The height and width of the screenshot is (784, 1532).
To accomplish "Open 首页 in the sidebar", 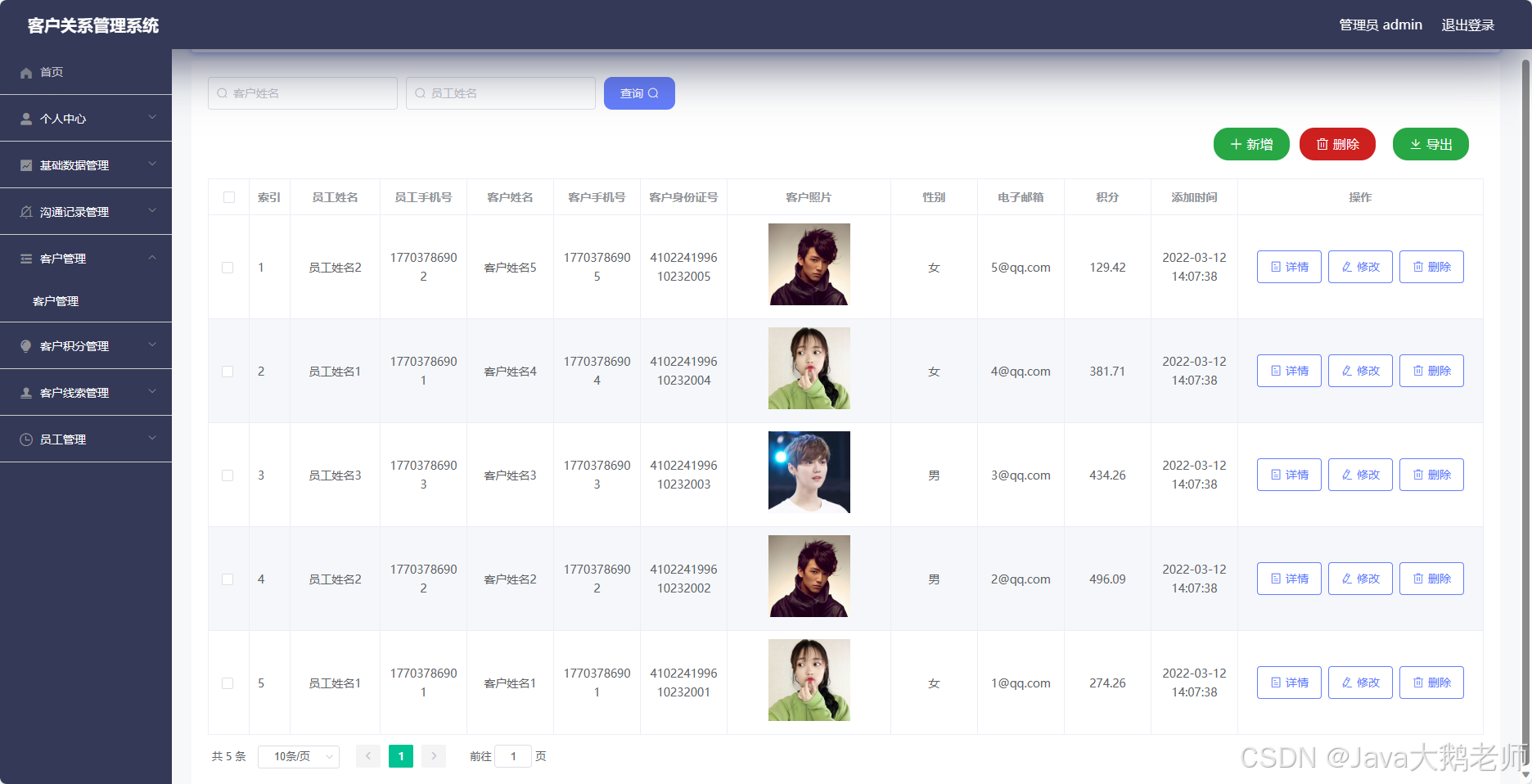I will click(86, 72).
